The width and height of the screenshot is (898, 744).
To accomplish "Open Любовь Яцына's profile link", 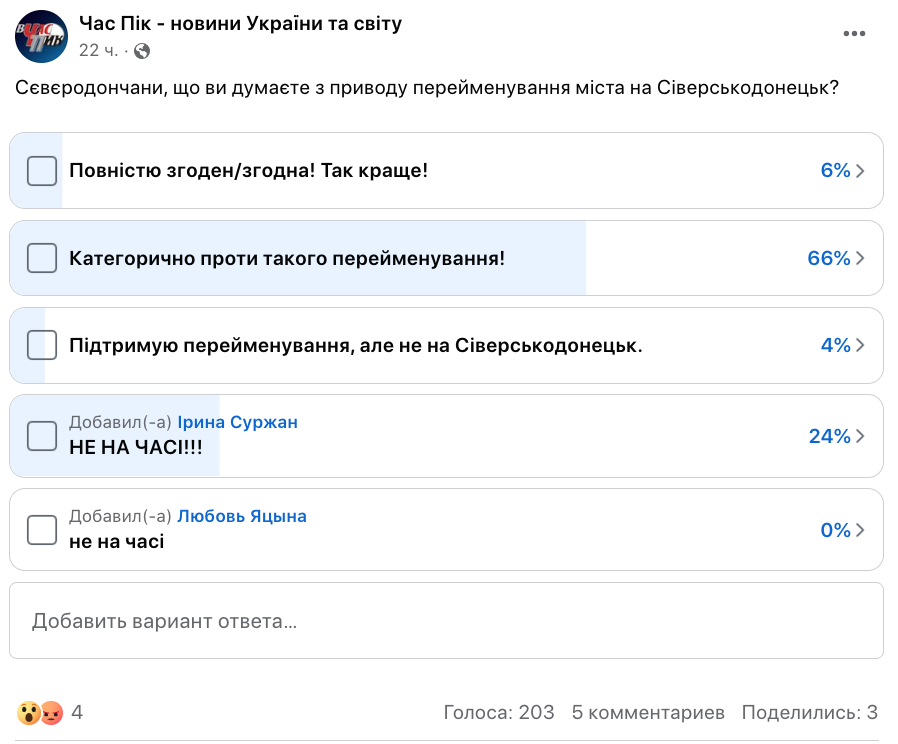I will [x=241, y=516].
